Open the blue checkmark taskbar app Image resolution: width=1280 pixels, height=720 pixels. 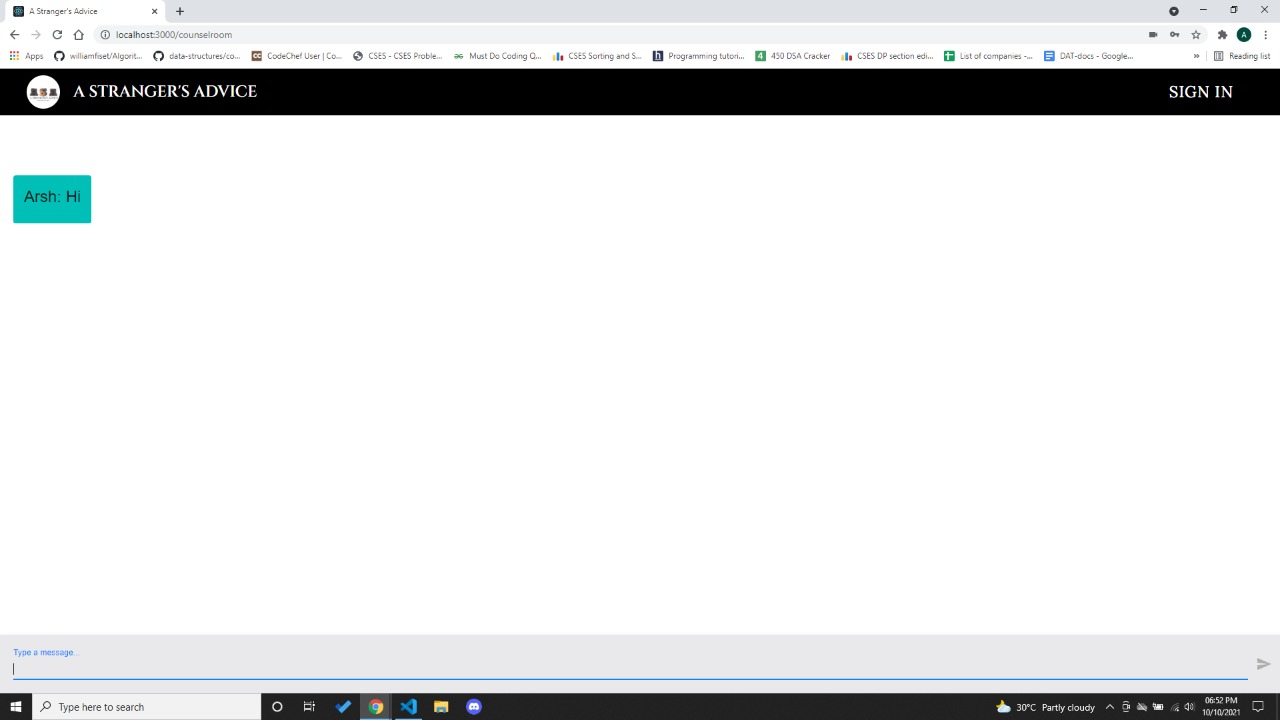pos(343,707)
